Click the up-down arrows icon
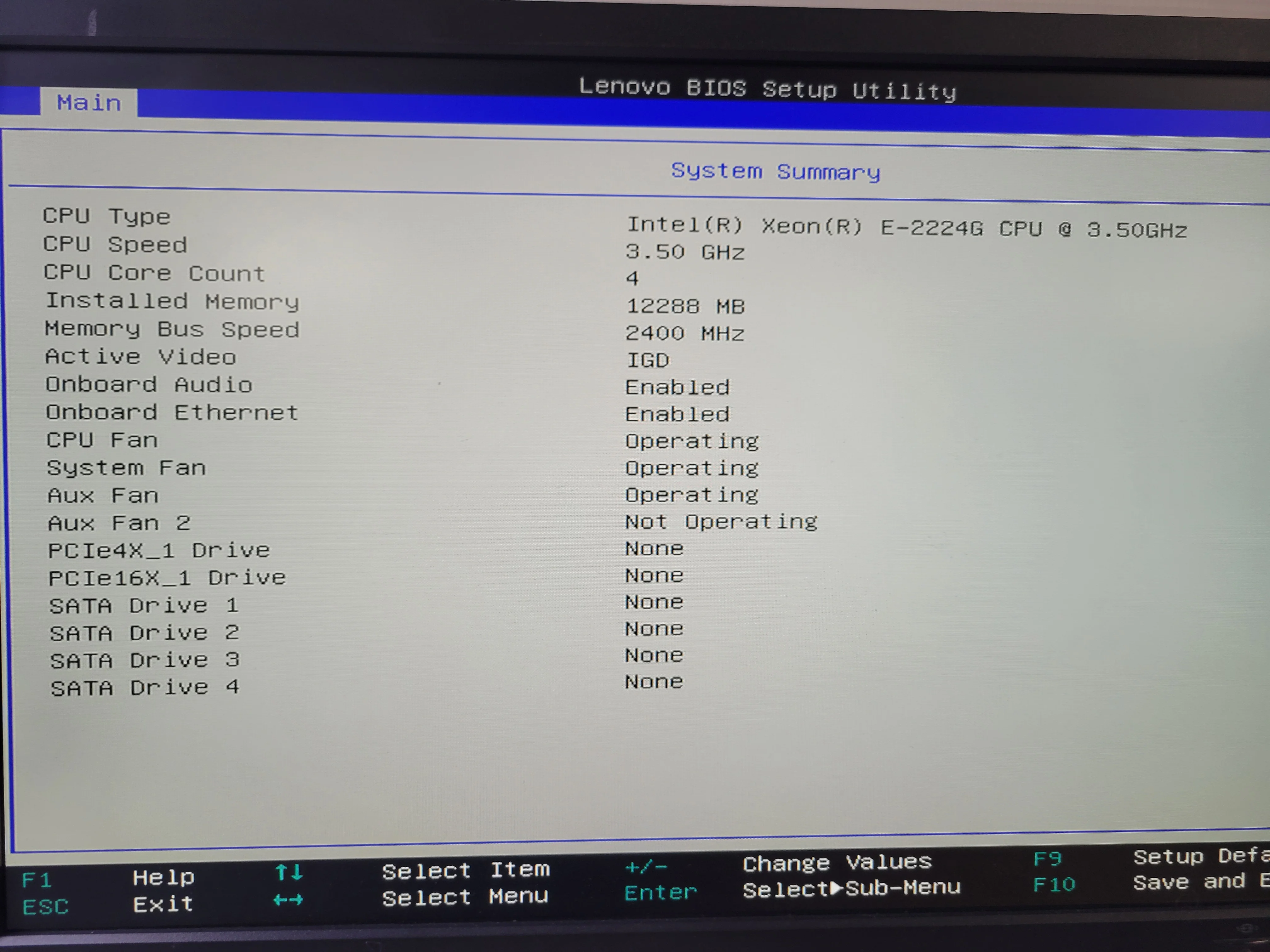The image size is (1270, 952). [289, 873]
